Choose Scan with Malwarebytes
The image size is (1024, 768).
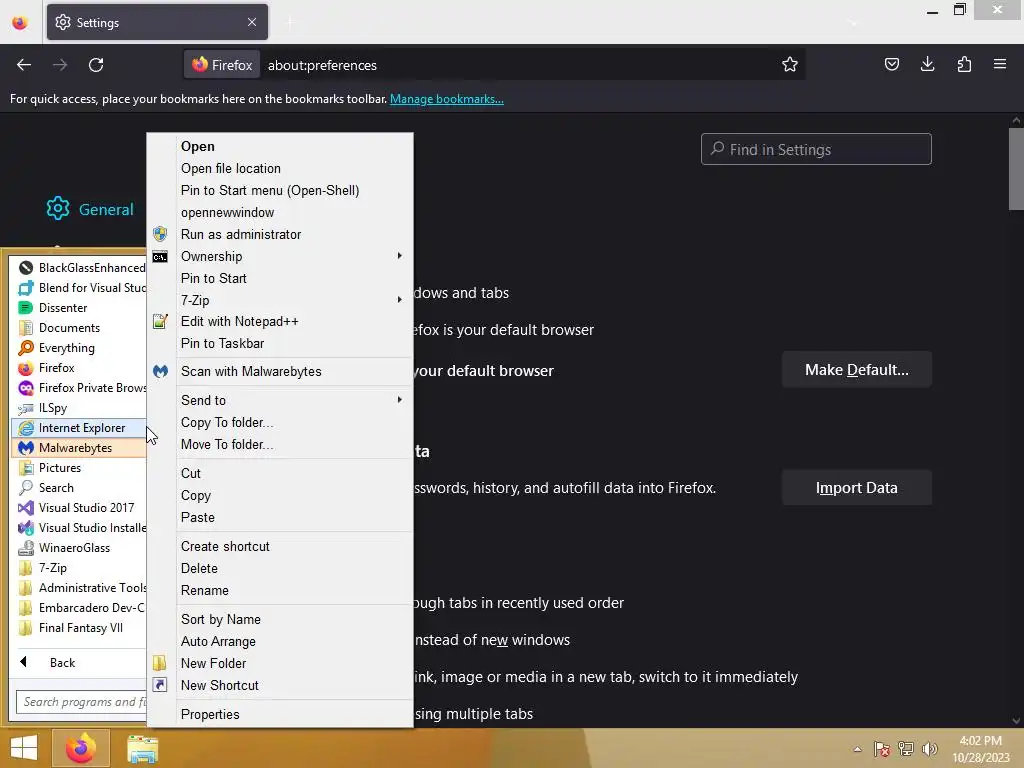(x=280, y=372)
